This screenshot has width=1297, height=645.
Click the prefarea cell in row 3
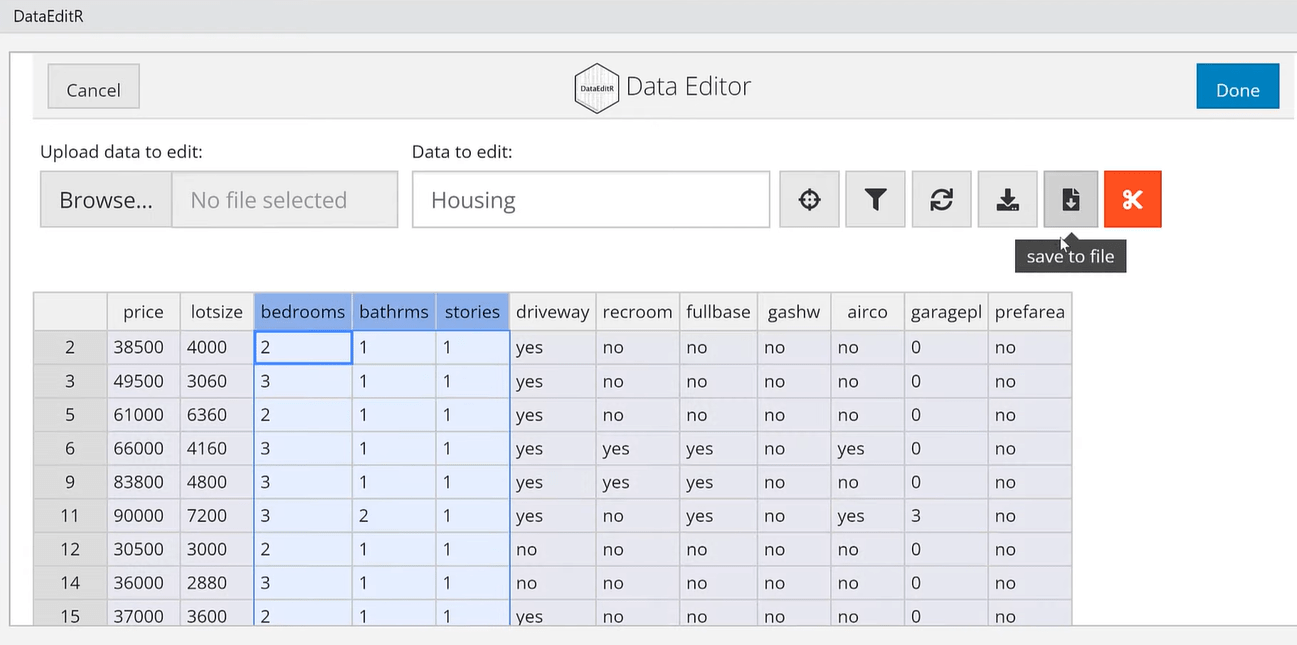tap(1030, 381)
